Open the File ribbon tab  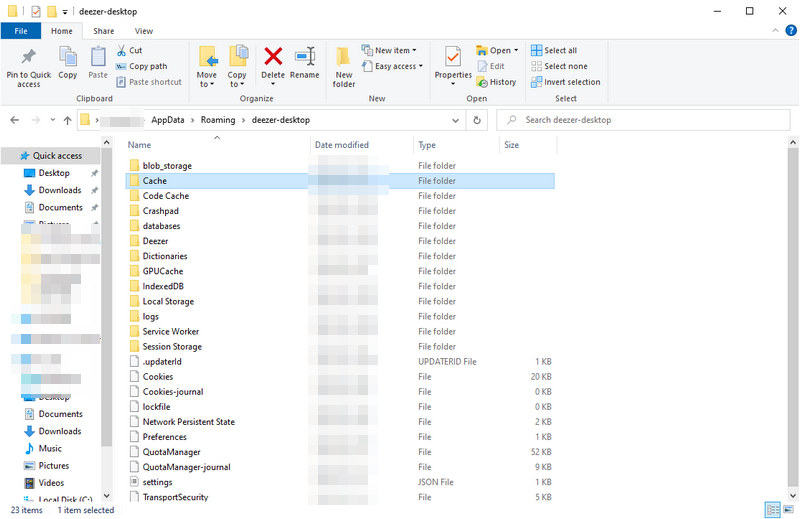(x=21, y=31)
